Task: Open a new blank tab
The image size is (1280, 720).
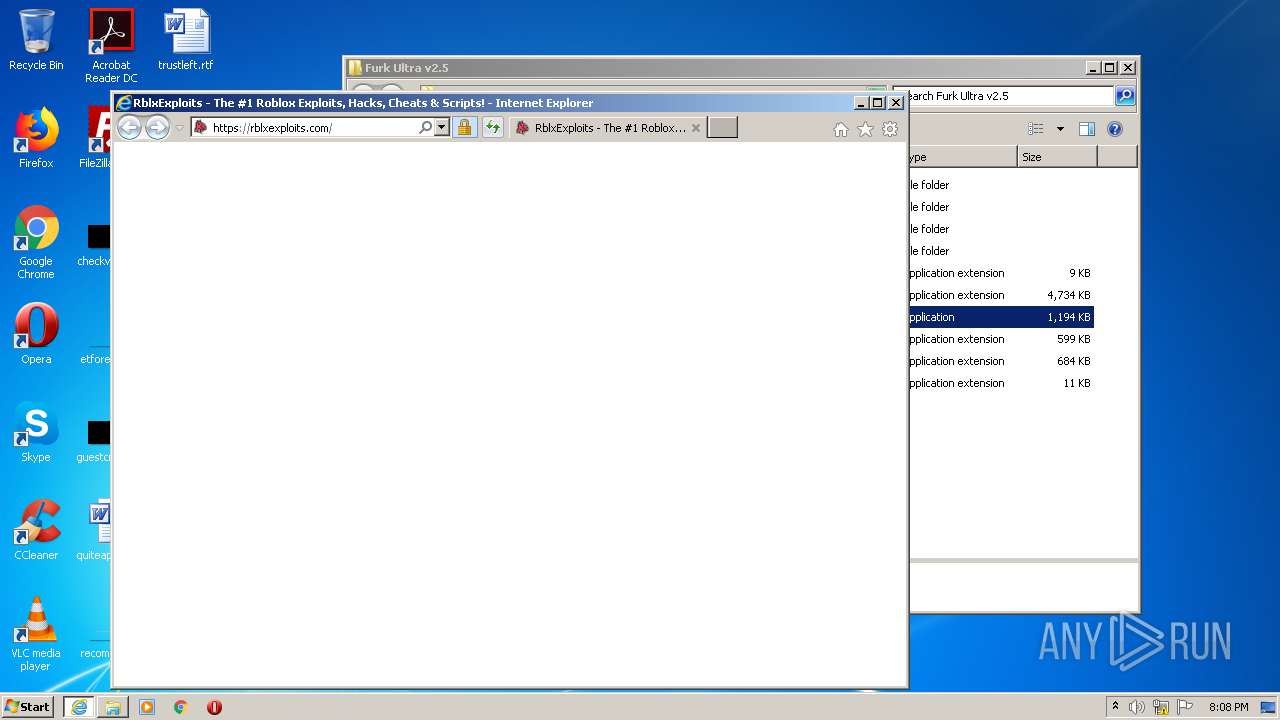Action: click(723, 127)
